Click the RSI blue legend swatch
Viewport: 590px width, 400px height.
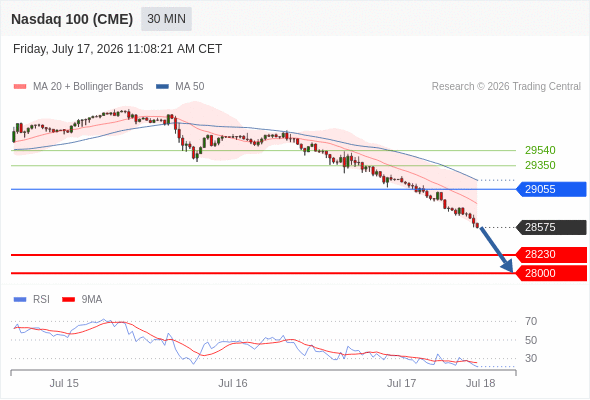[x=20, y=300]
